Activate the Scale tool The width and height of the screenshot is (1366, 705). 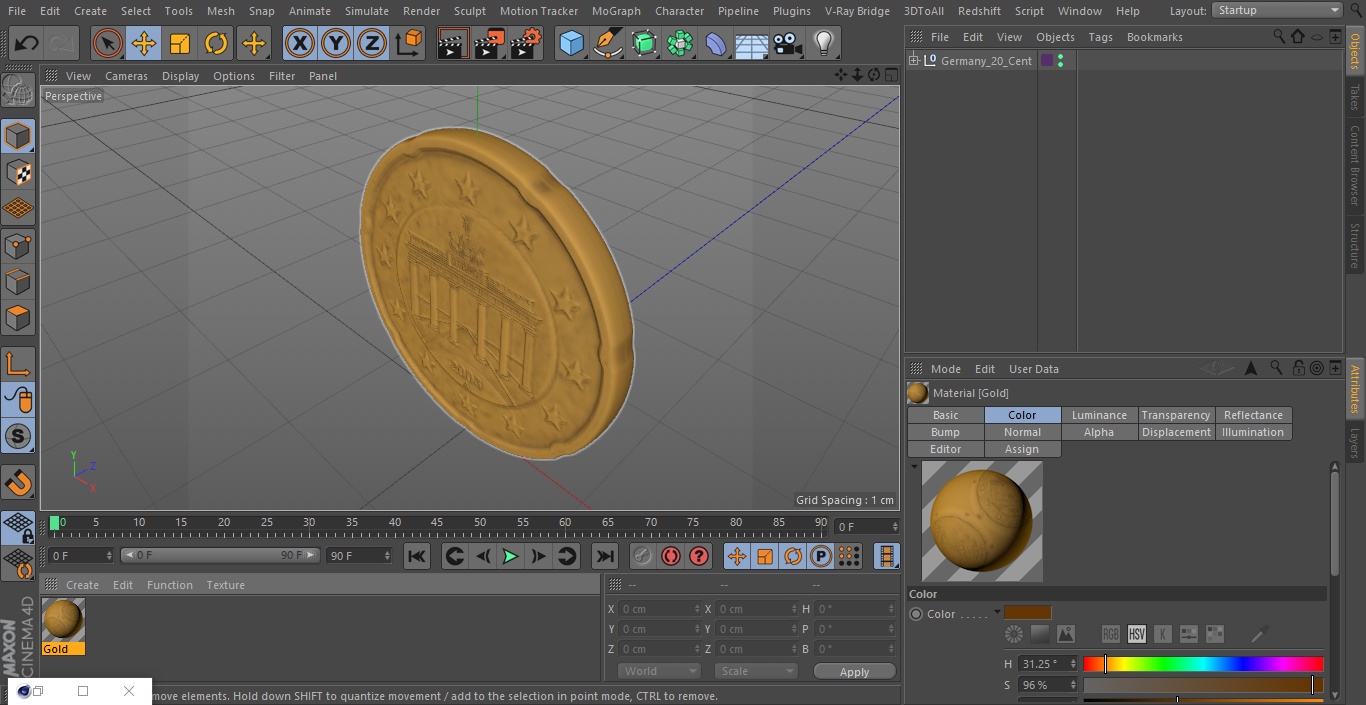(180, 43)
